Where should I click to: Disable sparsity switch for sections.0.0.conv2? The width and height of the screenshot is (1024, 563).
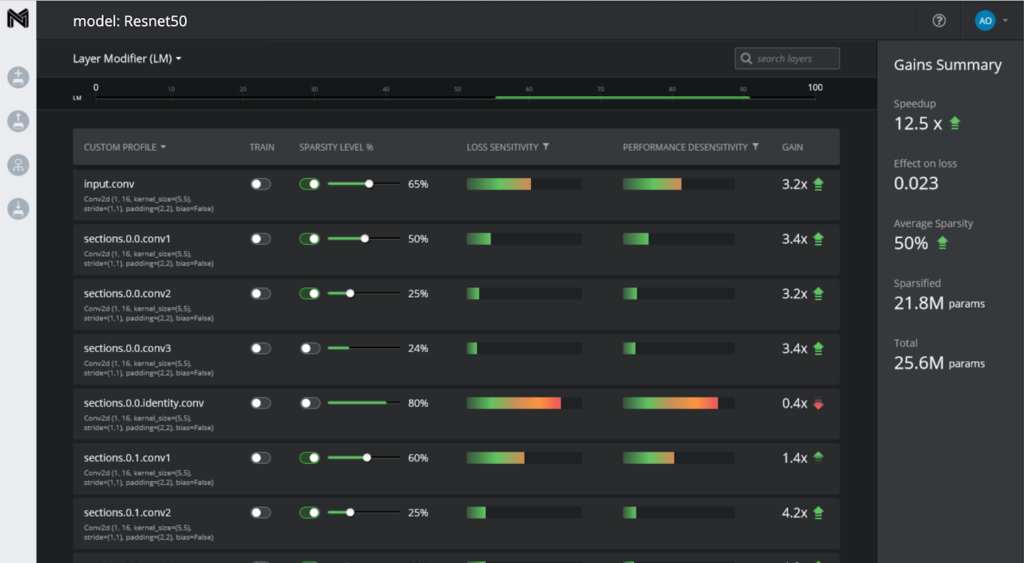(x=310, y=294)
